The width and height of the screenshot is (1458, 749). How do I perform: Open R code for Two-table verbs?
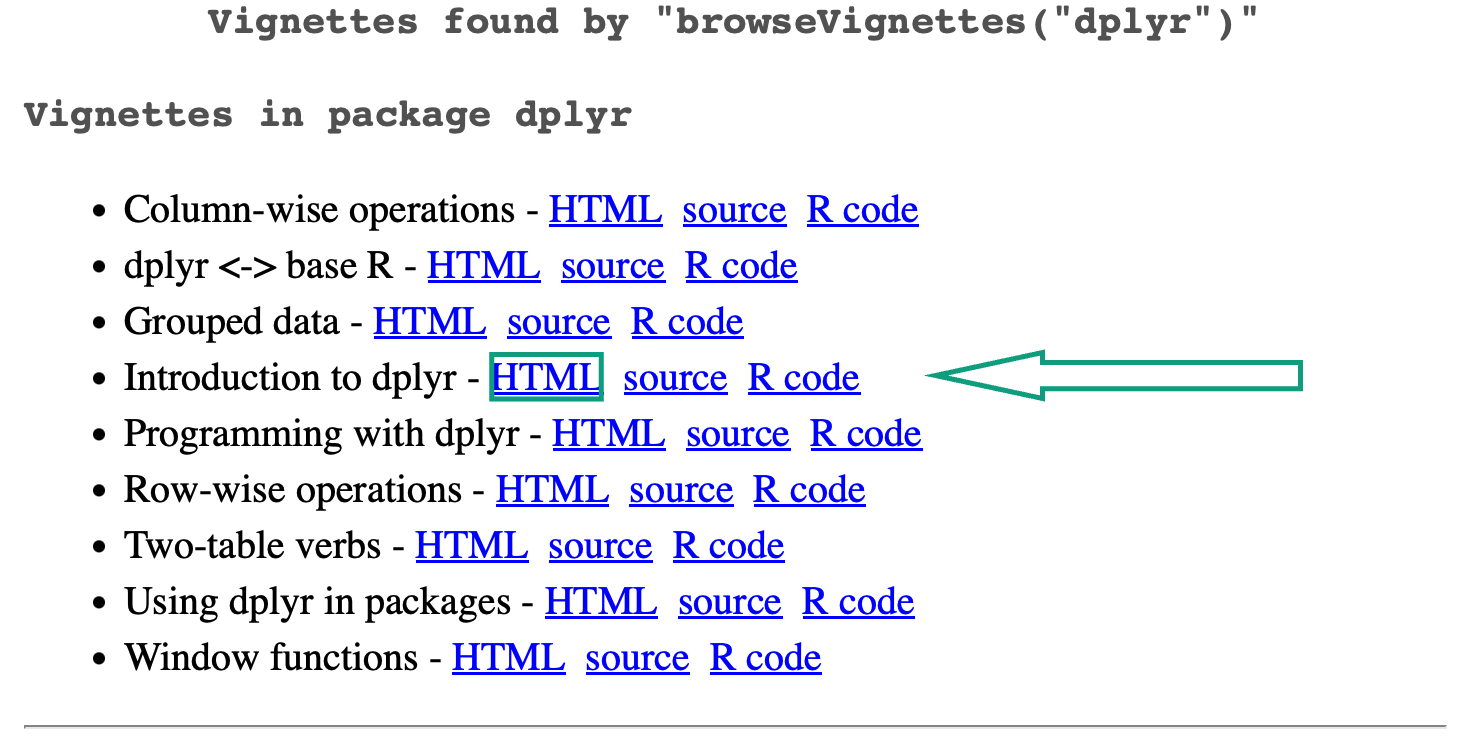coord(729,546)
